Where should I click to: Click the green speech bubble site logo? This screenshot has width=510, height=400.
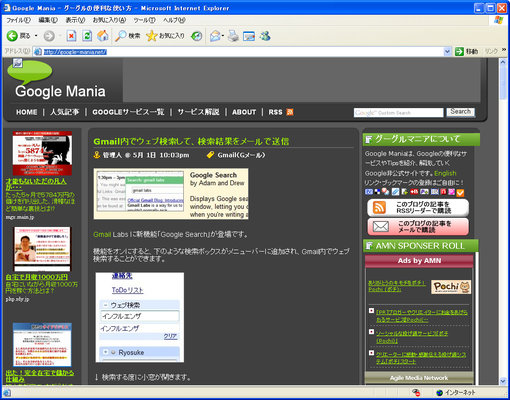30,71
